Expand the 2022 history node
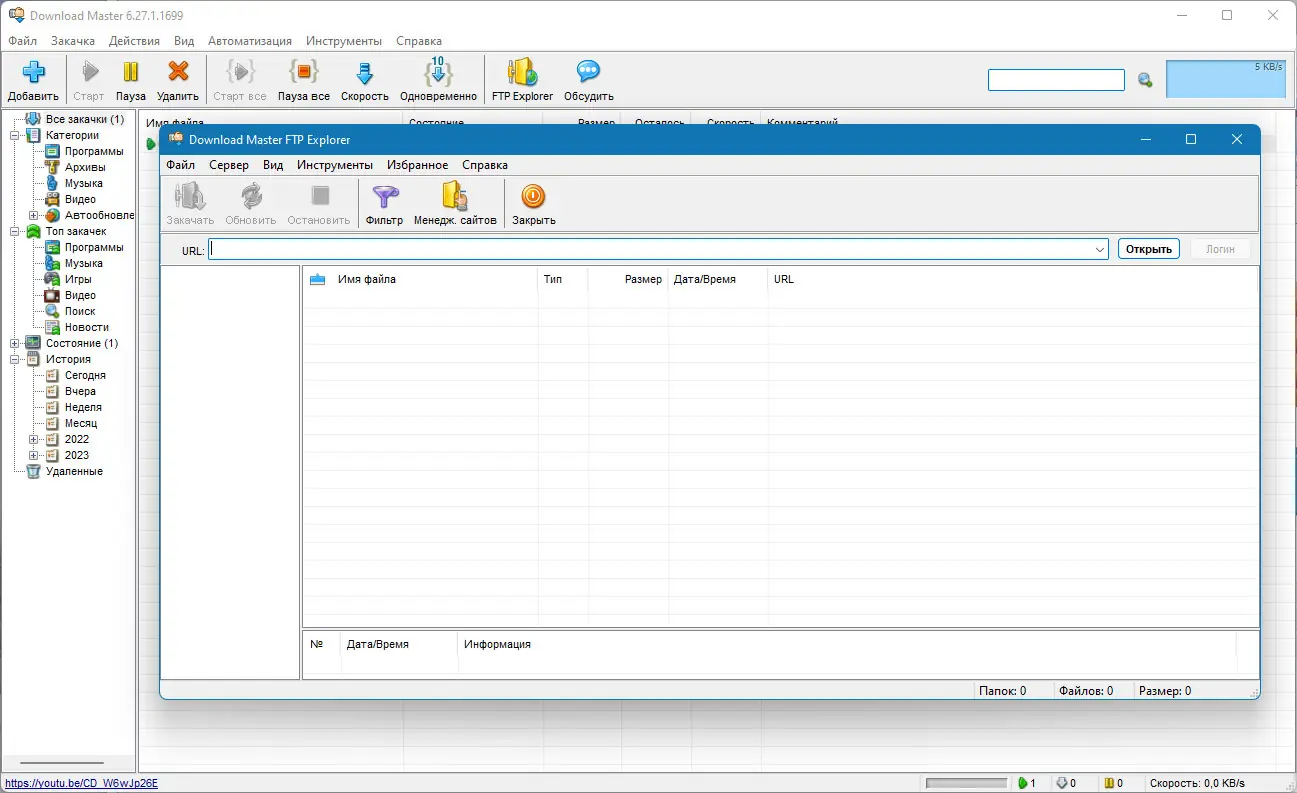This screenshot has width=1297, height=793. (x=34, y=439)
